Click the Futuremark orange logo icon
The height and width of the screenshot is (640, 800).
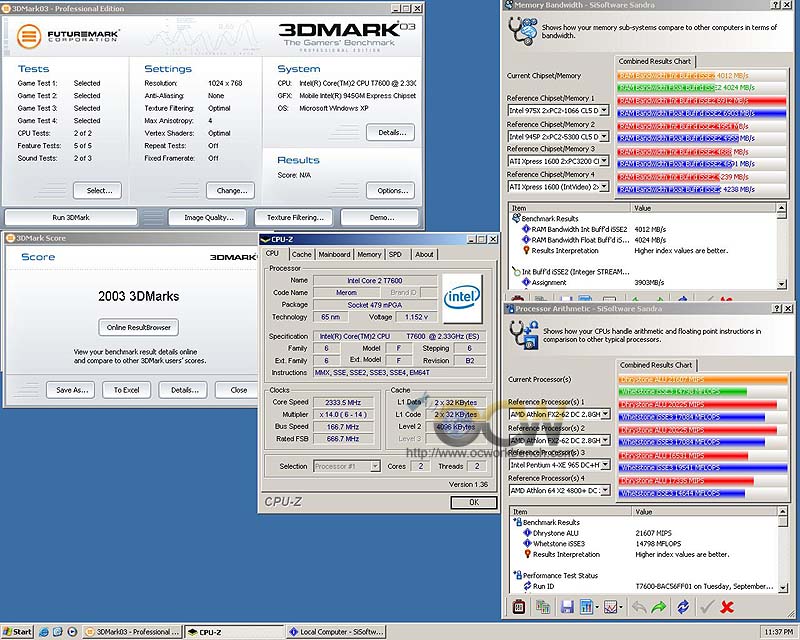[29, 36]
